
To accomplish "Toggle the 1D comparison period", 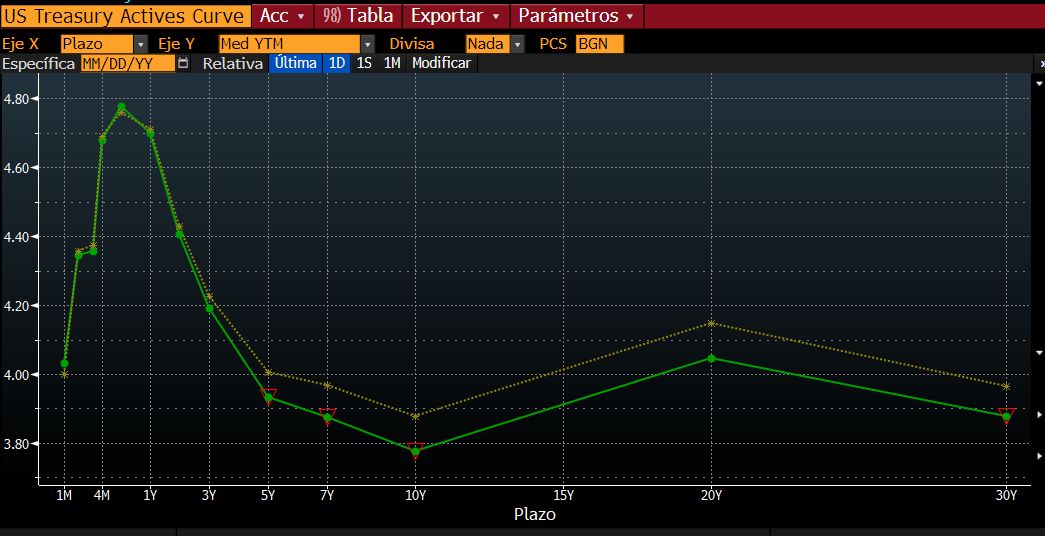I will [x=337, y=63].
